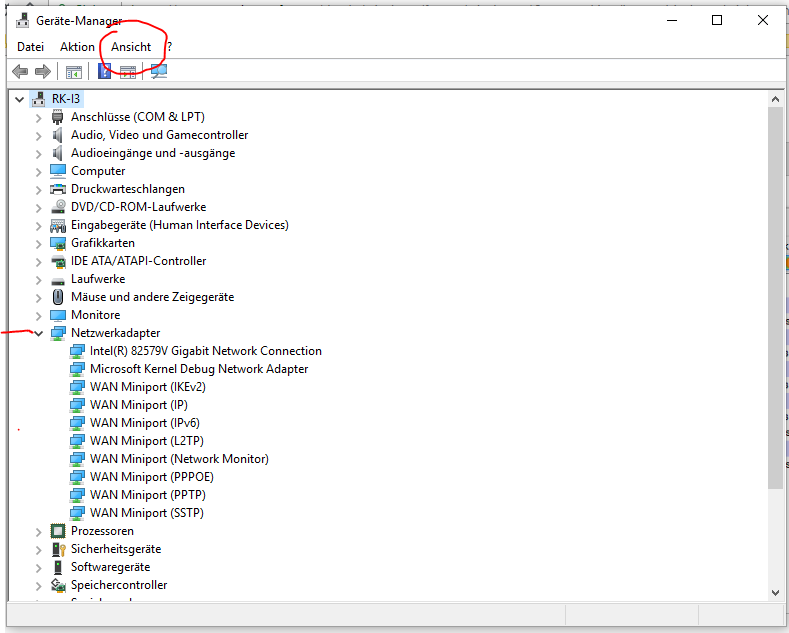Click the scrollbar down arrow
Viewport: 789px width, 633px height.
[x=775, y=593]
